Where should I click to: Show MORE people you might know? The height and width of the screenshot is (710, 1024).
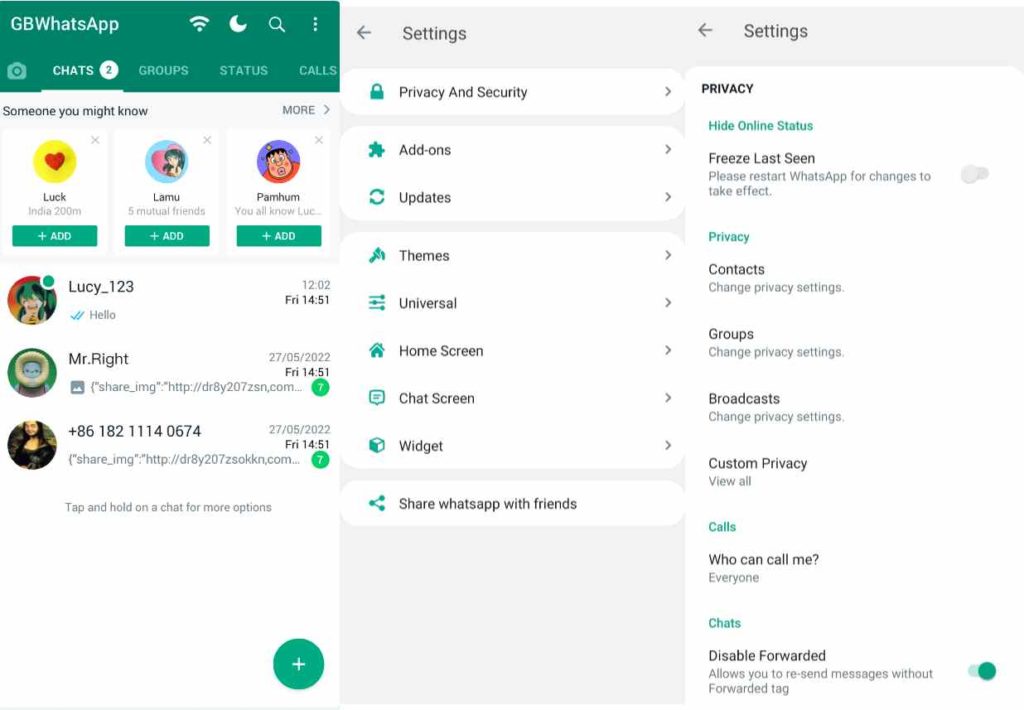[x=306, y=110]
